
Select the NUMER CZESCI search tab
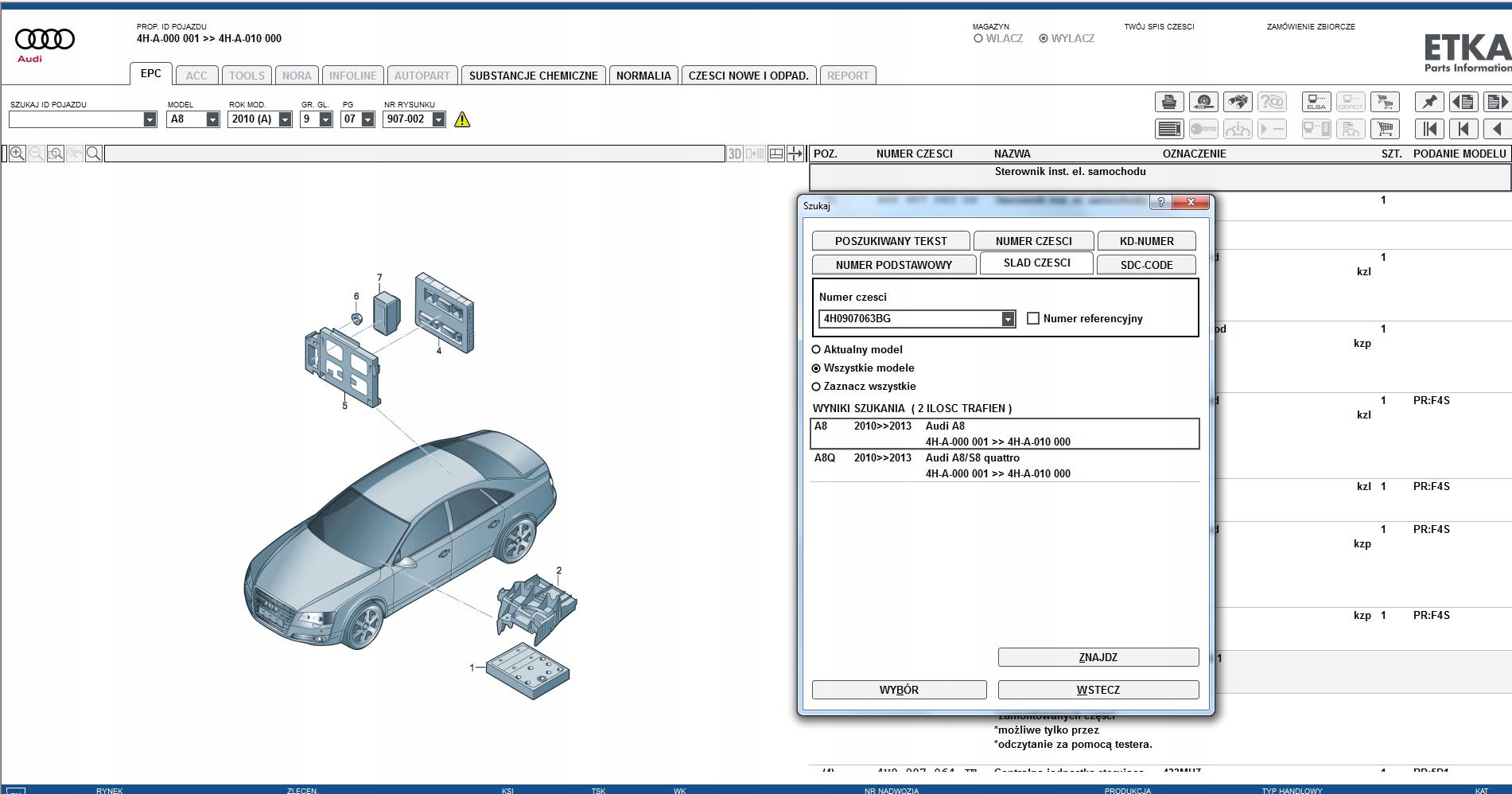tap(1033, 241)
